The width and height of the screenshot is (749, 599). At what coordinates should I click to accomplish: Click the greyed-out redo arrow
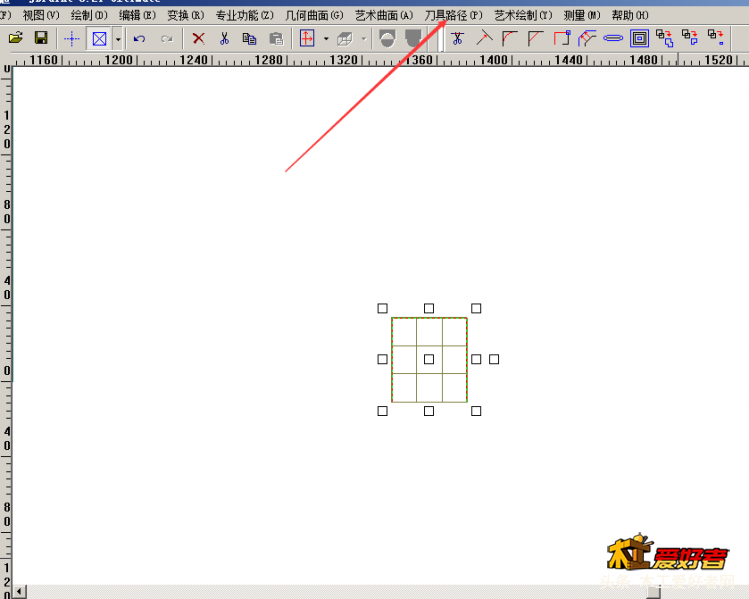point(166,39)
